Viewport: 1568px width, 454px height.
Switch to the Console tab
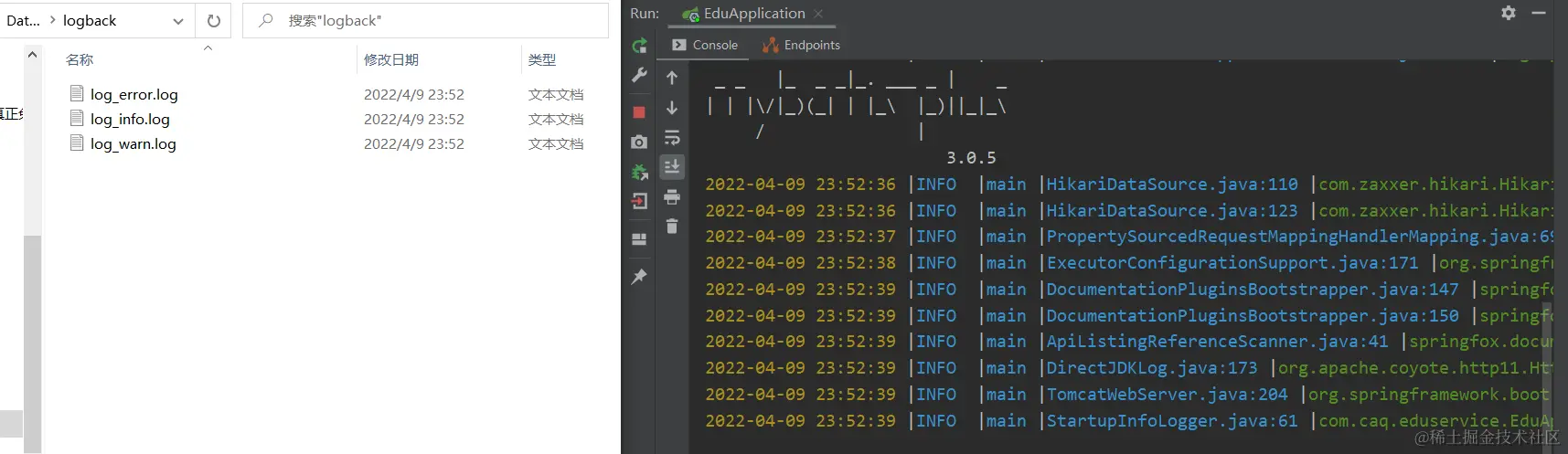tap(705, 45)
